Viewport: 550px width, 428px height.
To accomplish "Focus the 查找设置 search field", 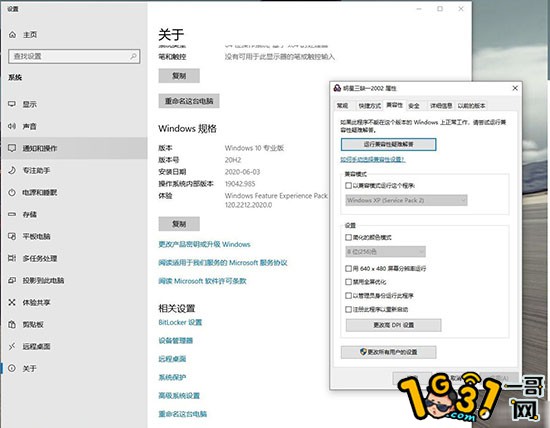I will point(74,56).
